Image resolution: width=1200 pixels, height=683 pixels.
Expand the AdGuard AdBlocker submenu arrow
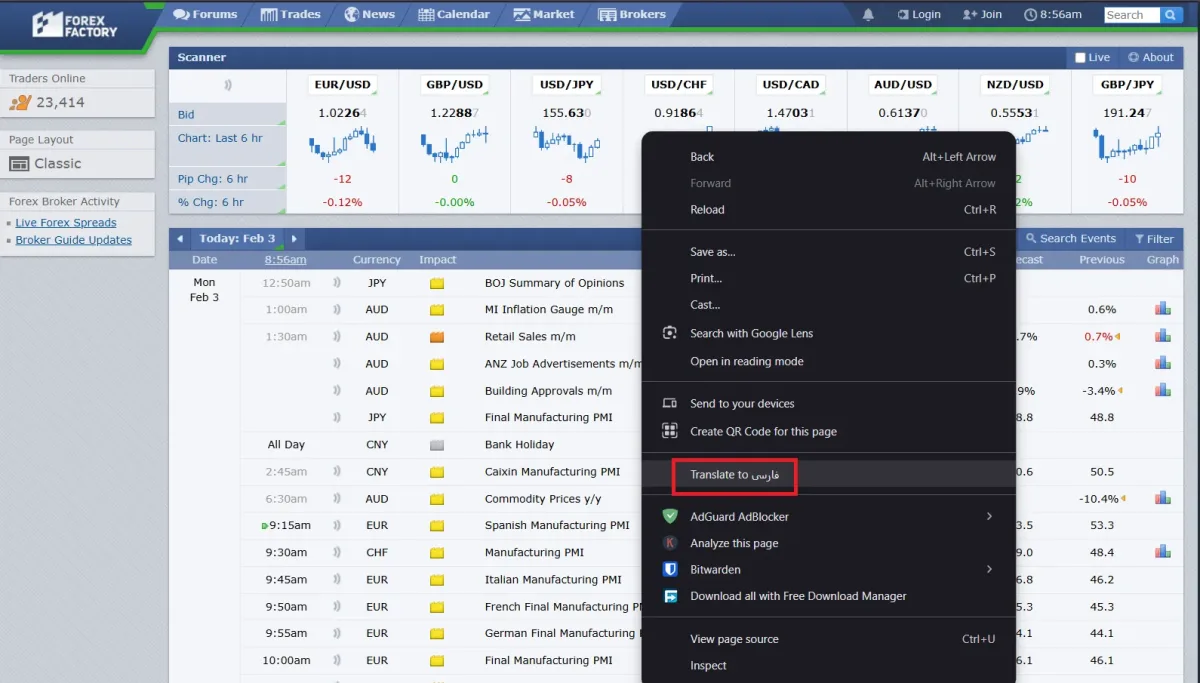990,517
